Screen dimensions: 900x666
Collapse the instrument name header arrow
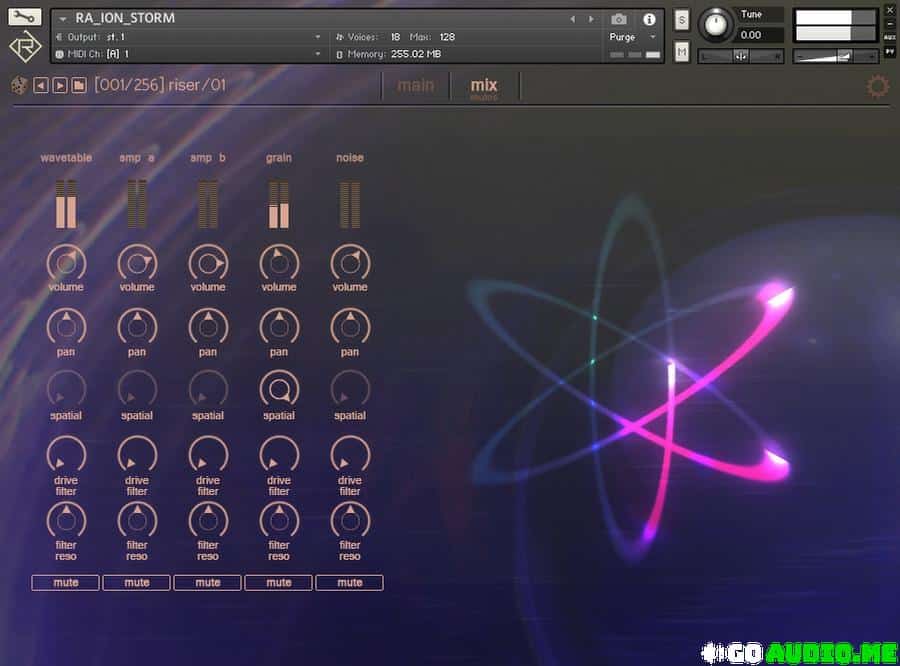pyautogui.click(x=63, y=19)
